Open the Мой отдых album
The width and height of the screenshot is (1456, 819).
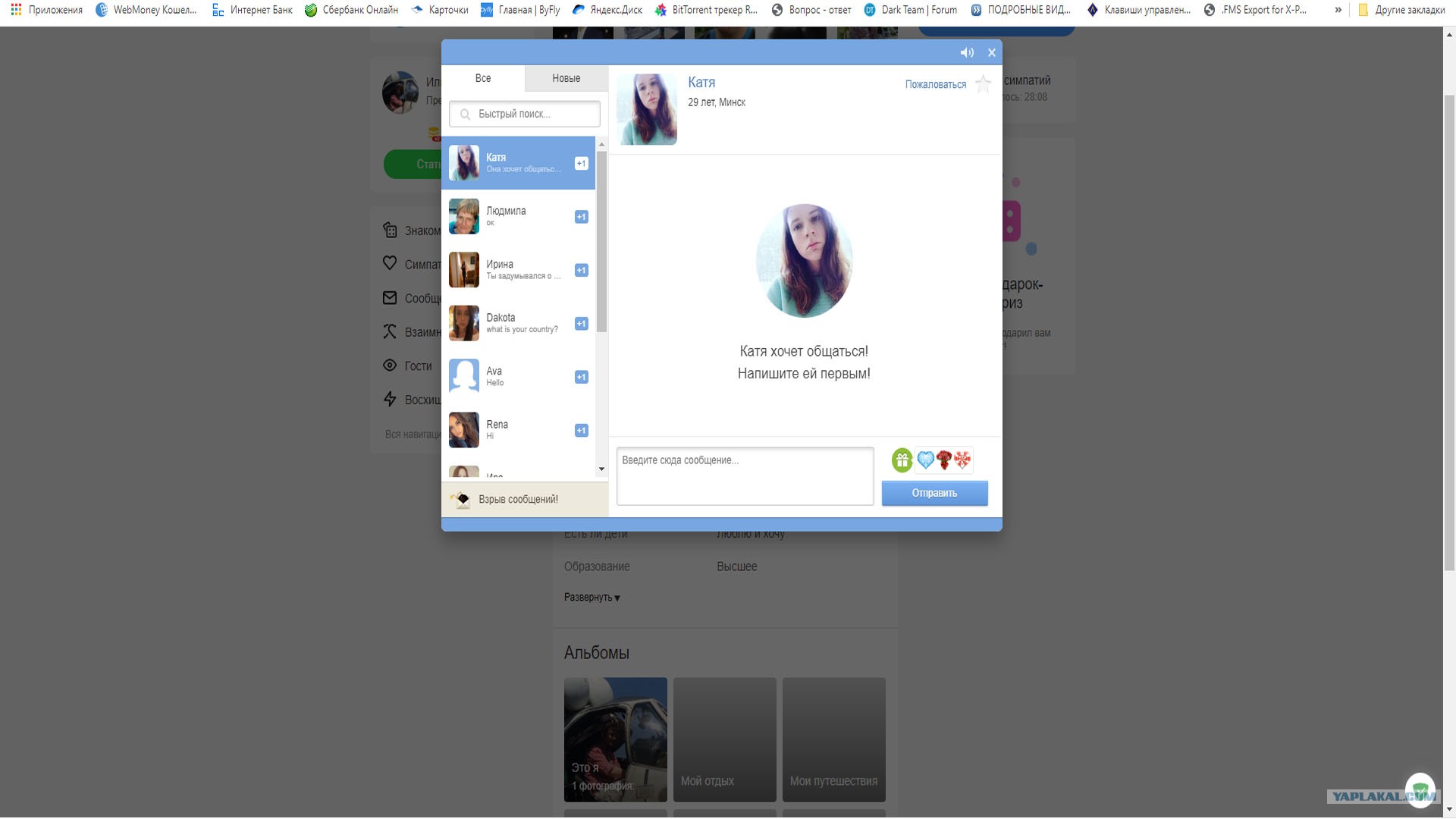[725, 739]
